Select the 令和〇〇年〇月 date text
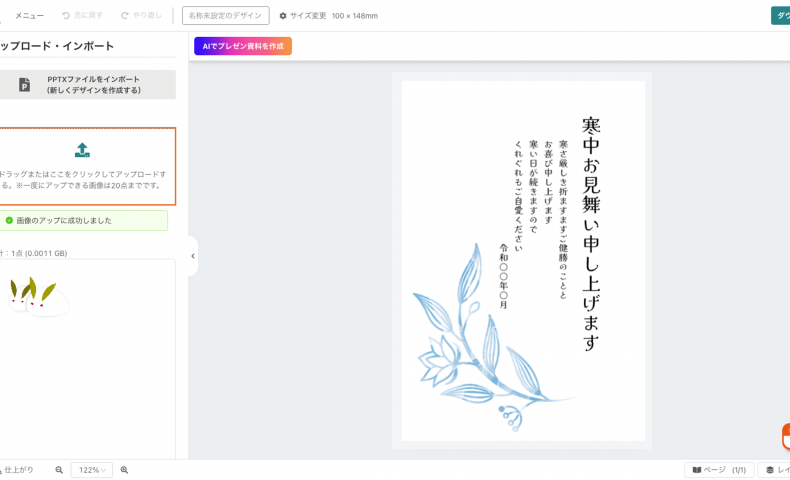Viewport: 790px width, 480px height. pyautogui.click(x=504, y=276)
